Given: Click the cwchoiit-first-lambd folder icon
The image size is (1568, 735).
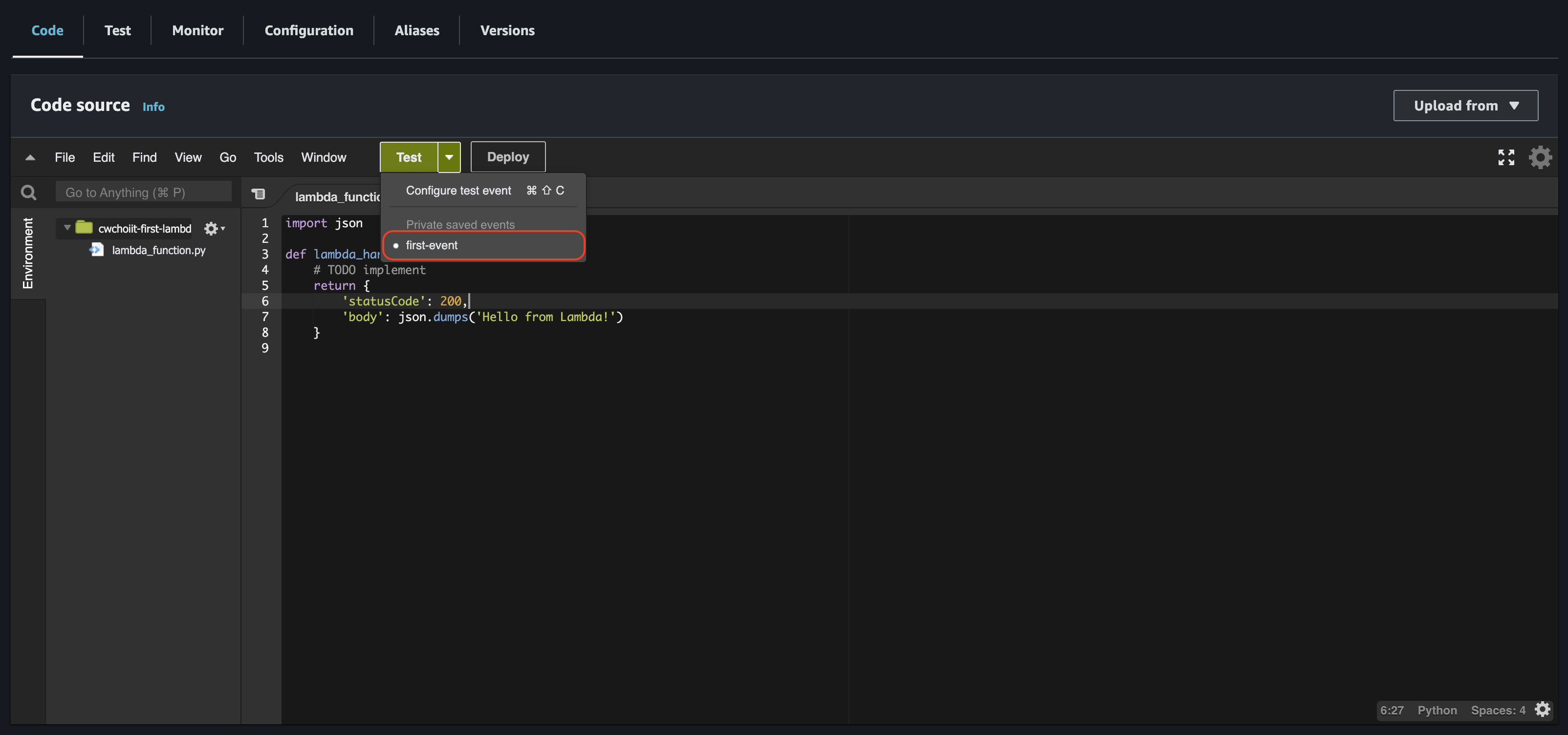Looking at the screenshot, I should (x=84, y=228).
